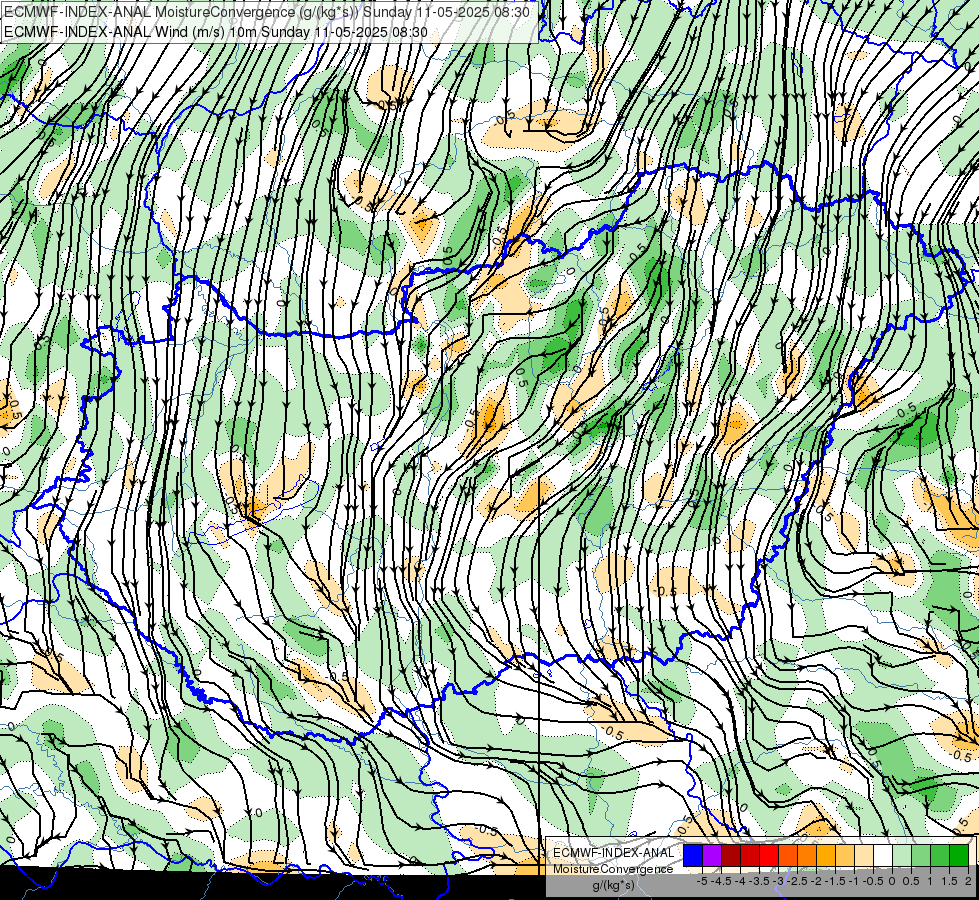Click the ECMWF-INDEX-ANAL label in the legend

click(x=613, y=853)
